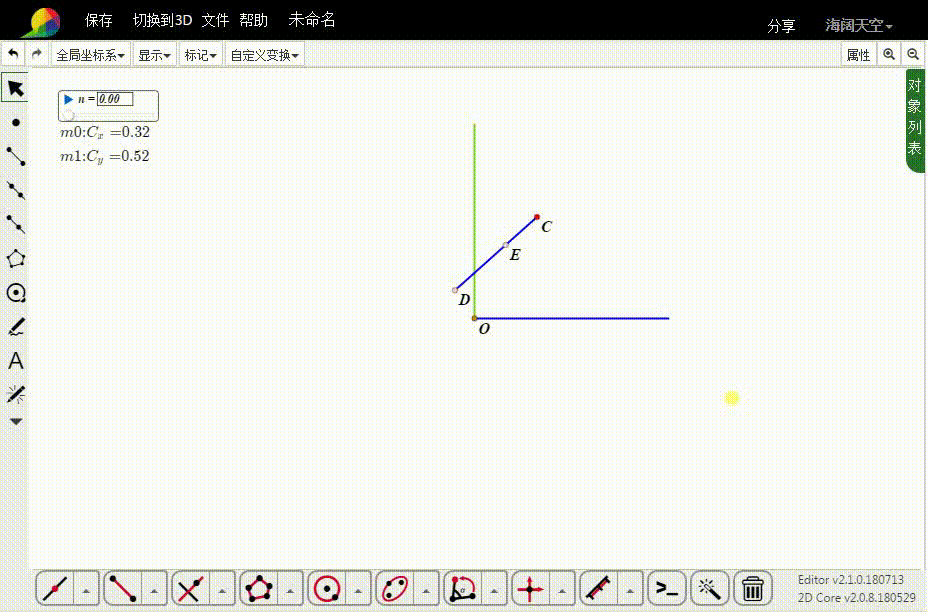The height and width of the screenshot is (612, 928).
Task: Click the magic wand icon in bottom toolbar
Action: click(709, 588)
